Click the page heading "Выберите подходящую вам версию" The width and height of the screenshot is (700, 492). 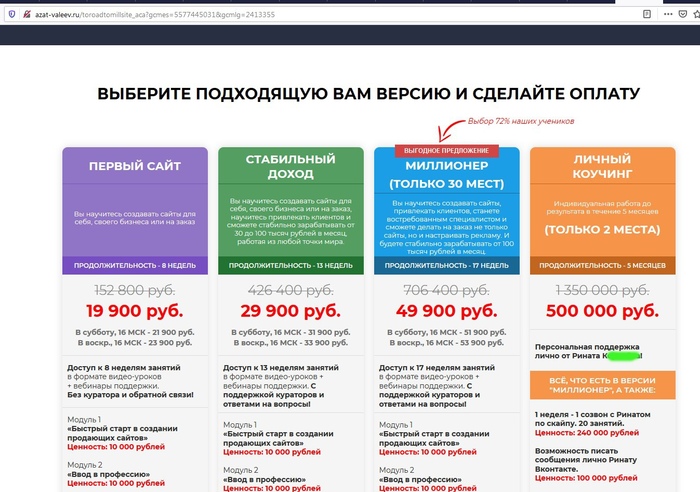[369, 94]
